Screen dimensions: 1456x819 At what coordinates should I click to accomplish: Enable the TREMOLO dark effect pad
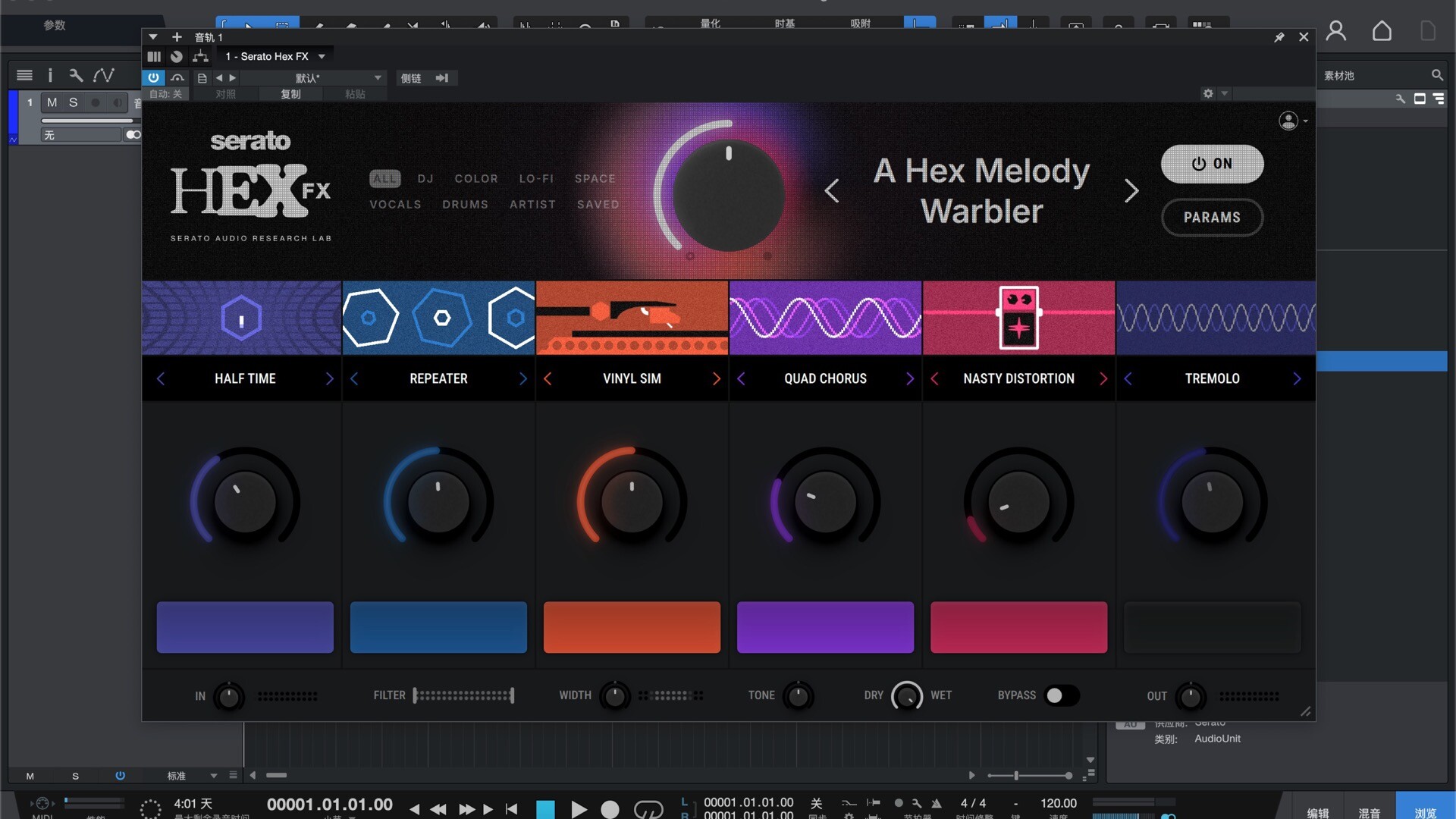point(1212,627)
